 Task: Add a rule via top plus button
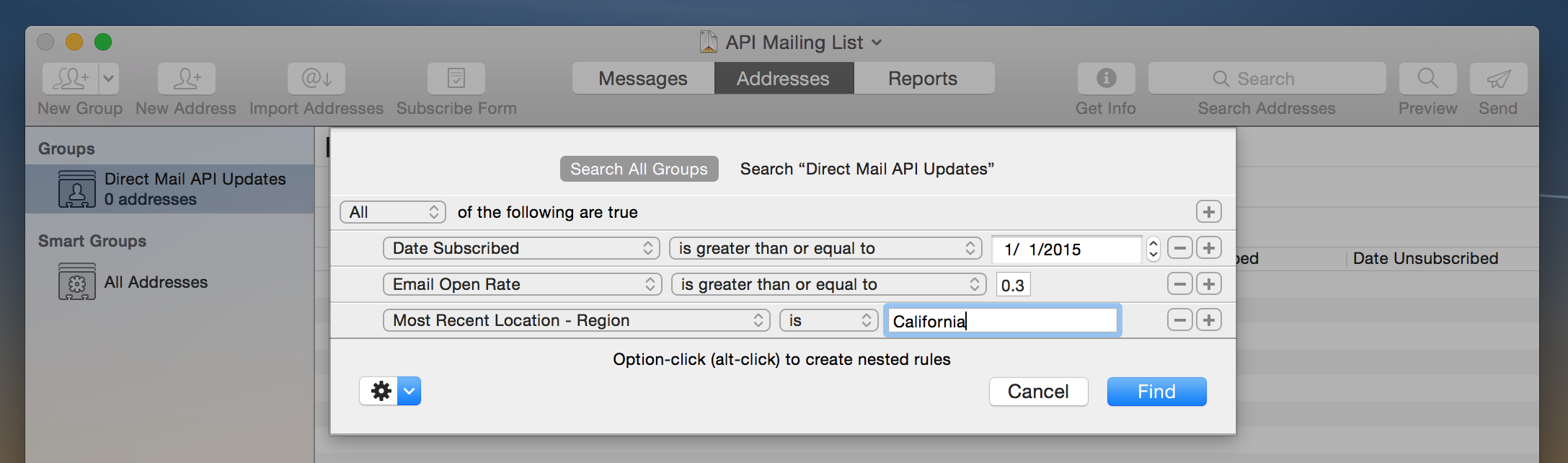pyautogui.click(x=1209, y=212)
